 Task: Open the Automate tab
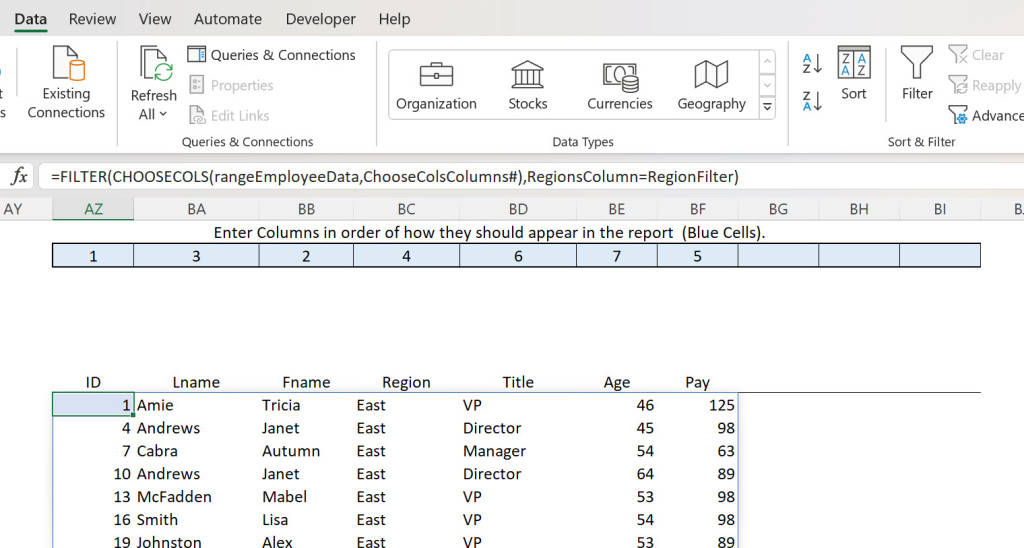pyautogui.click(x=228, y=19)
